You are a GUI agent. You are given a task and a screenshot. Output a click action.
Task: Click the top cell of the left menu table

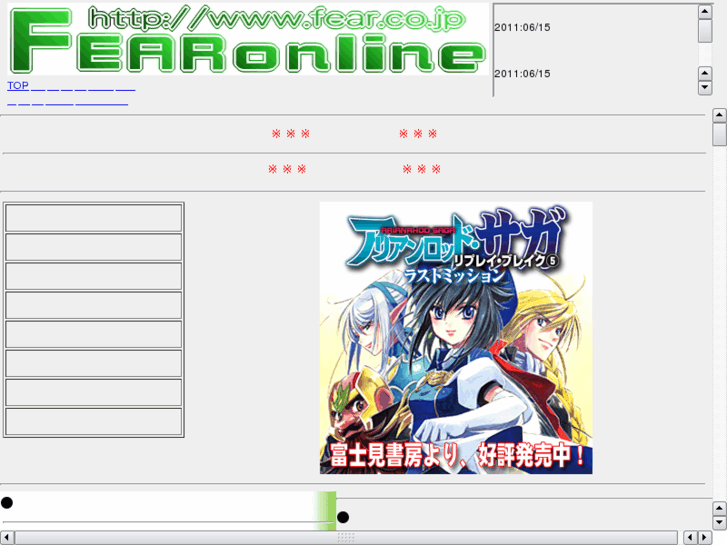[x=94, y=218]
